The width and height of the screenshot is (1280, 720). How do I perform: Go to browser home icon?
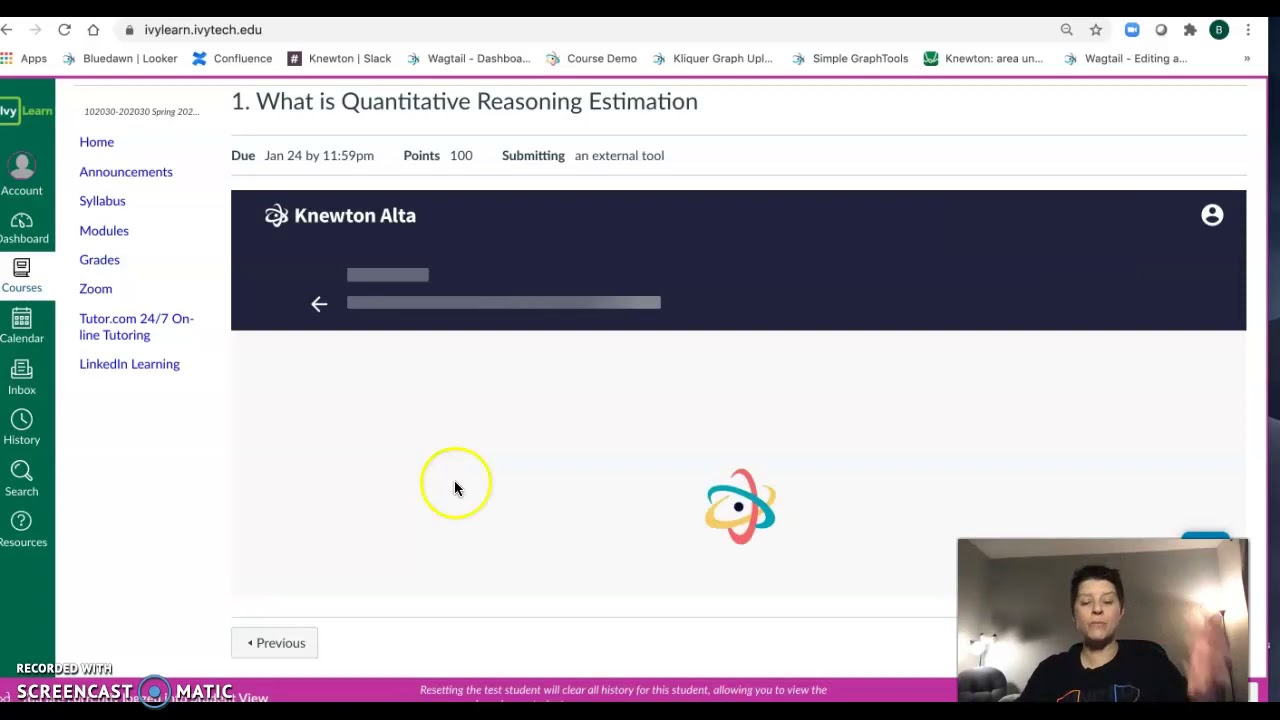pyautogui.click(x=93, y=30)
